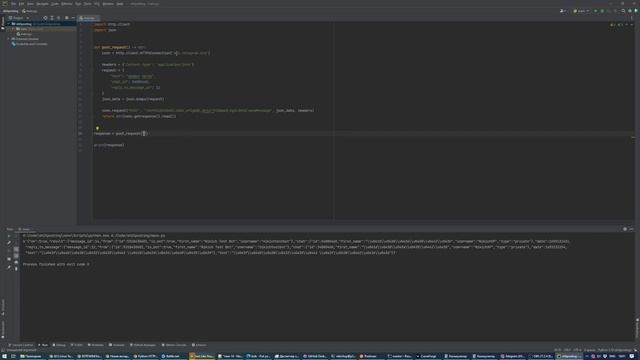The height and width of the screenshot is (360, 640).
Task: Toggle tool window bars icon bottom-left
Action: [3, 350]
